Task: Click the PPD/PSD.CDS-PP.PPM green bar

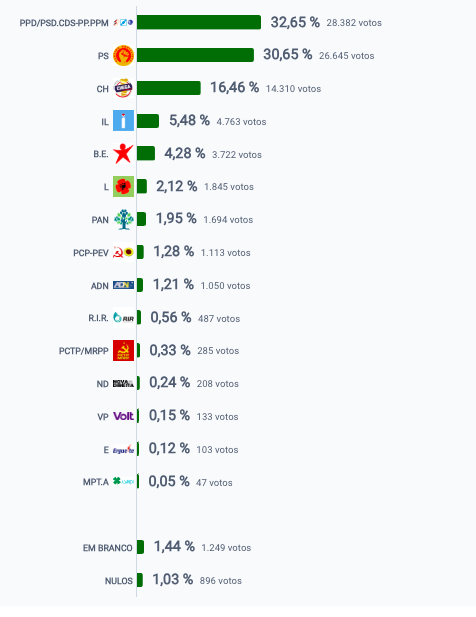Action: pos(199,22)
